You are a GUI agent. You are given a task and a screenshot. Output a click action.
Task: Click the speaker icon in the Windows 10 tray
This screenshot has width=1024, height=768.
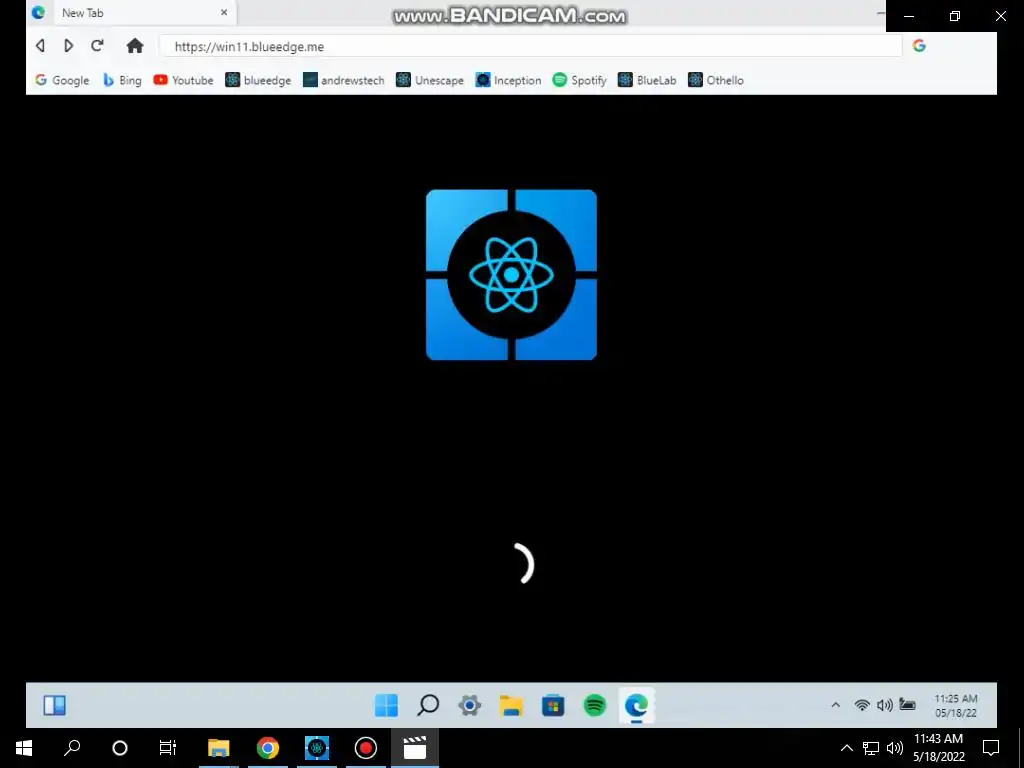coord(895,748)
